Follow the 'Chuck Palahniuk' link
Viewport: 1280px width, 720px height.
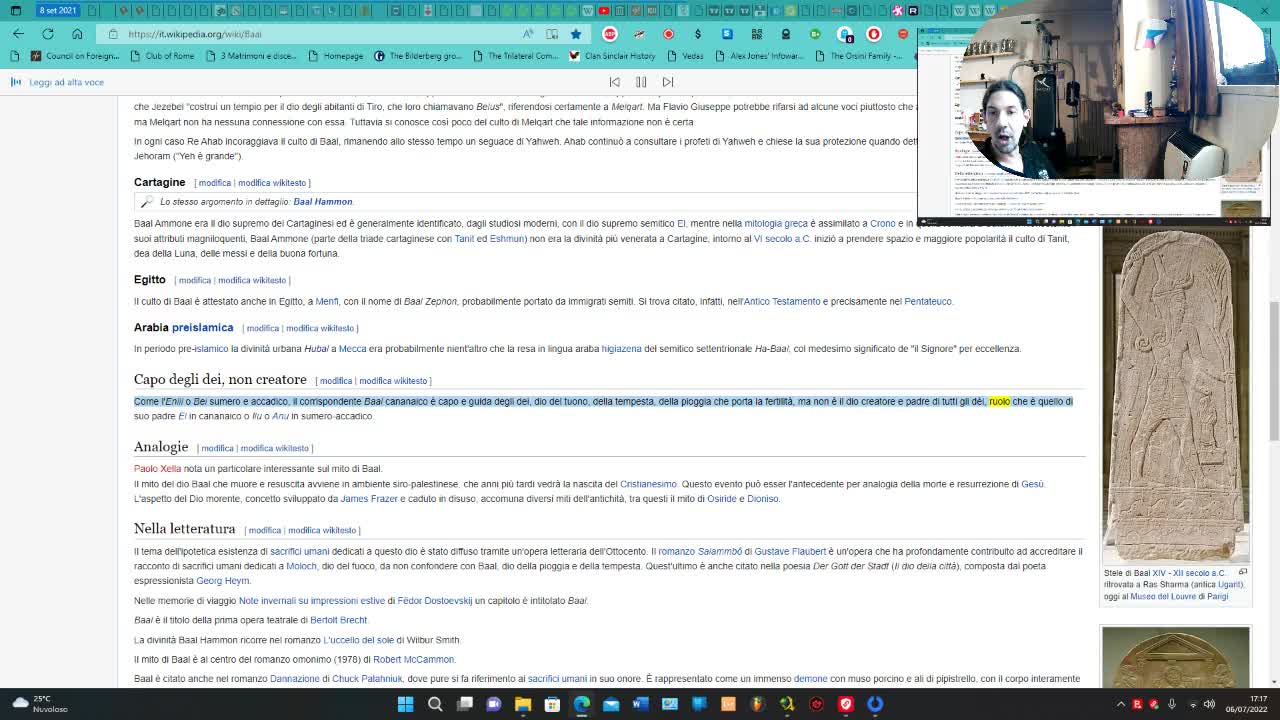click(367, 679)
